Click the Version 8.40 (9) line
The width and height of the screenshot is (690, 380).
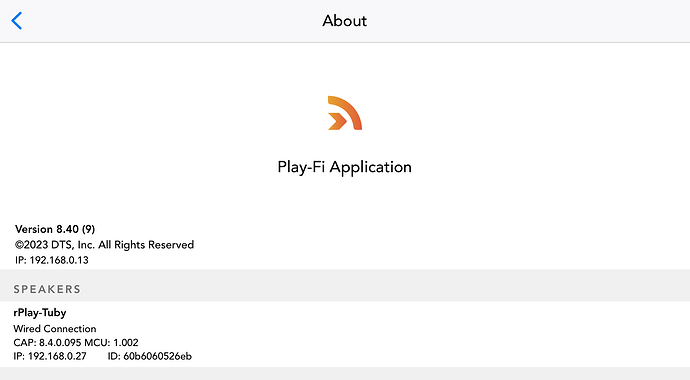[x=55, y=229]
